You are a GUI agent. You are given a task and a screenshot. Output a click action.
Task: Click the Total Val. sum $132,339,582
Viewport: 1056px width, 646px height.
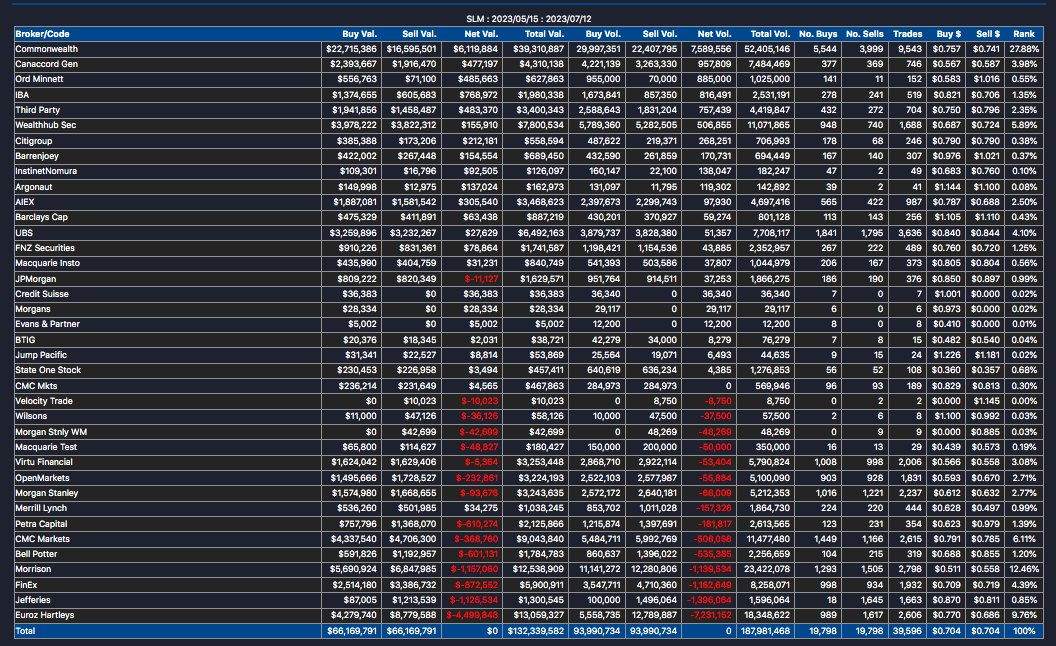(536, 631)
